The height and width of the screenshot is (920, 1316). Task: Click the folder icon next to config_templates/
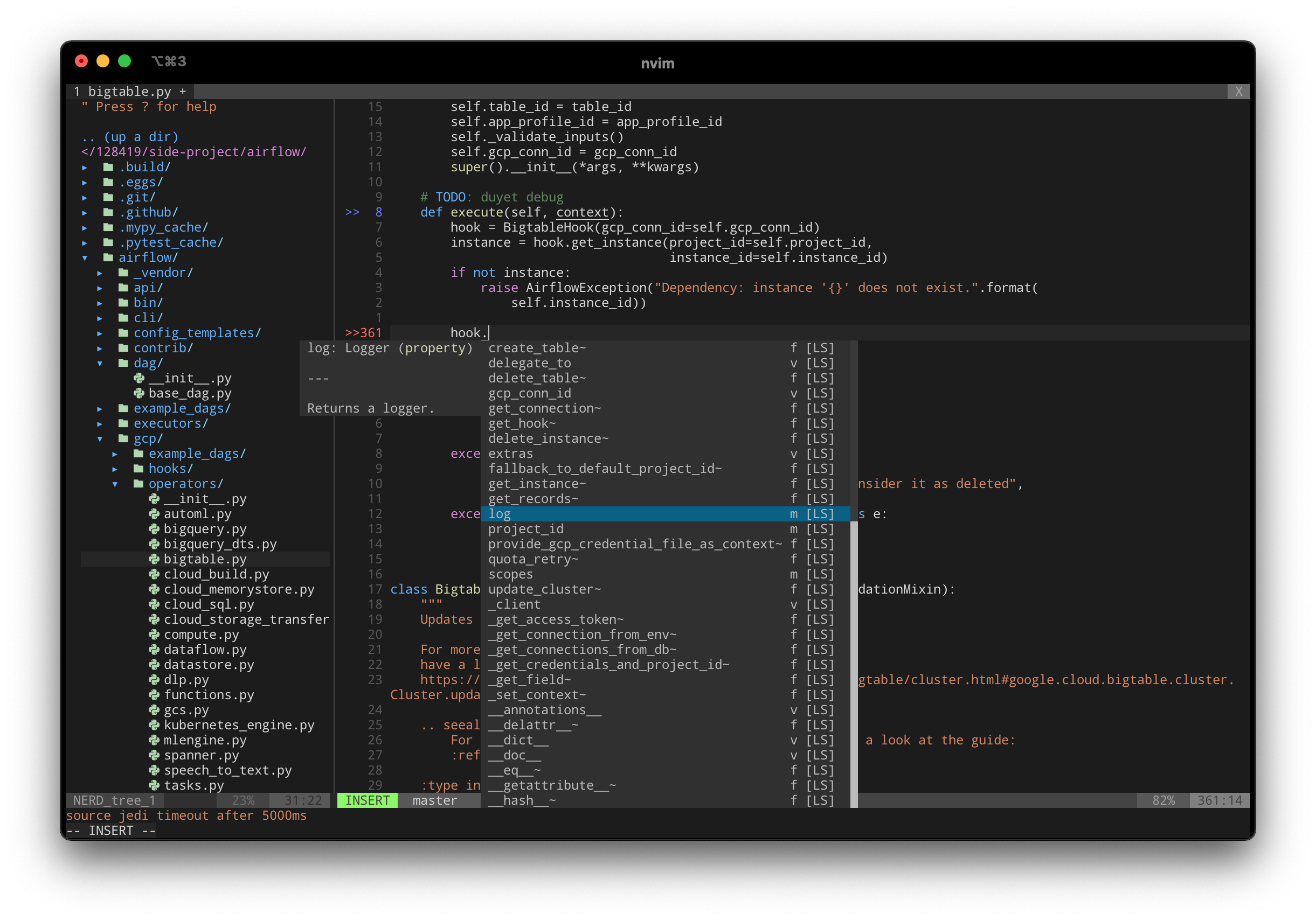tap(123, 333)
